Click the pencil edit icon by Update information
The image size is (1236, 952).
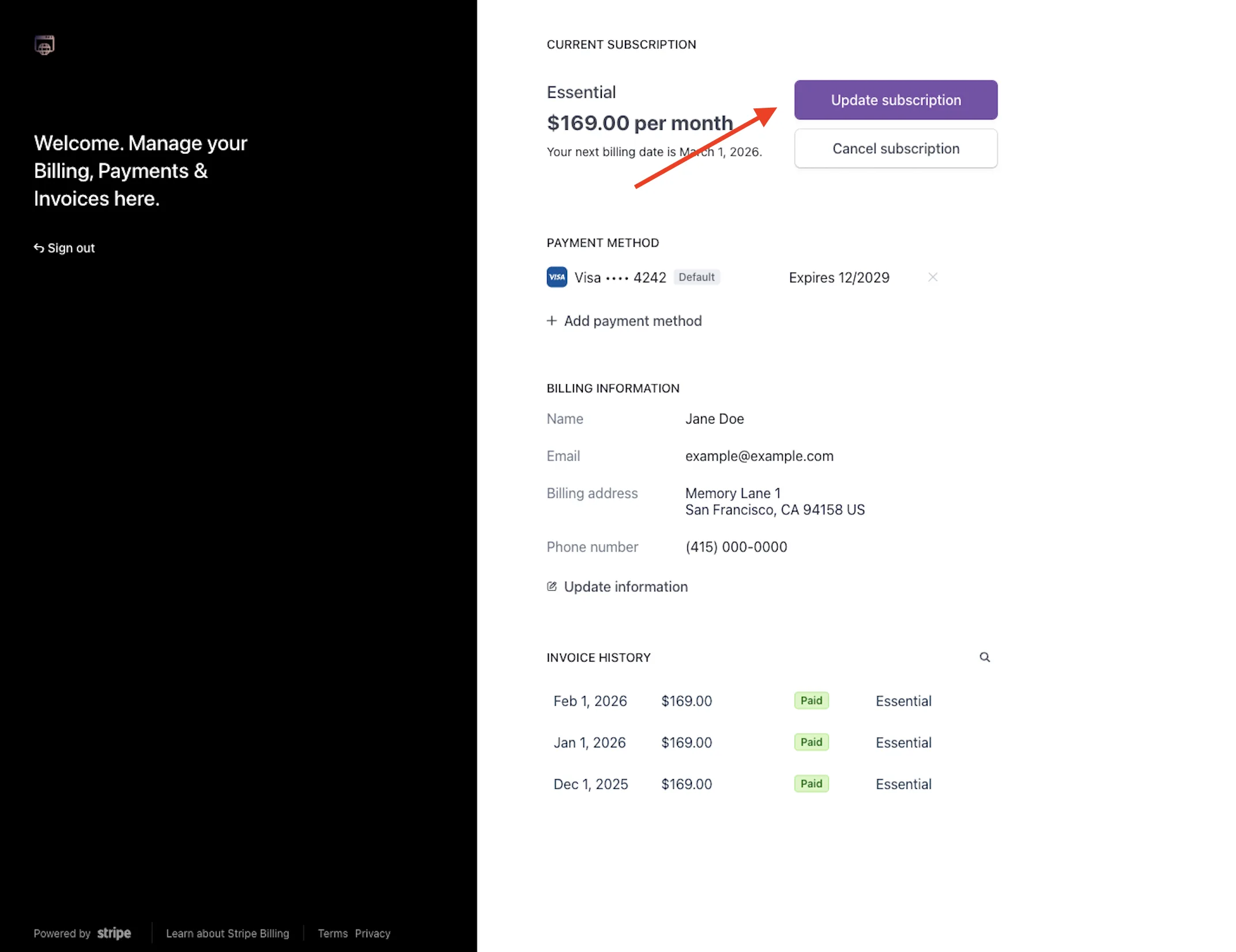click(x=552, y=586)
